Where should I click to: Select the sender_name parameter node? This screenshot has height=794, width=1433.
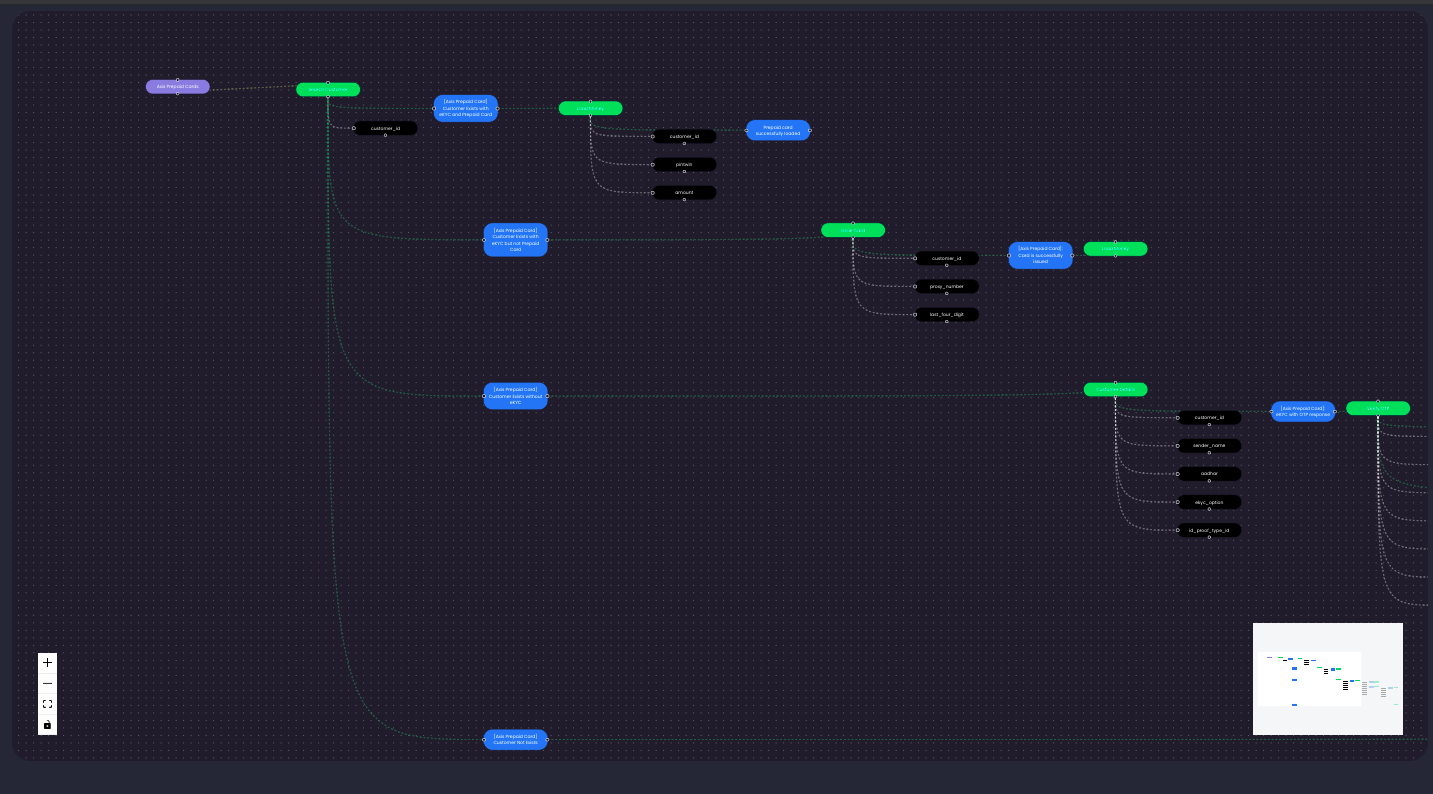pos(1210,445)
